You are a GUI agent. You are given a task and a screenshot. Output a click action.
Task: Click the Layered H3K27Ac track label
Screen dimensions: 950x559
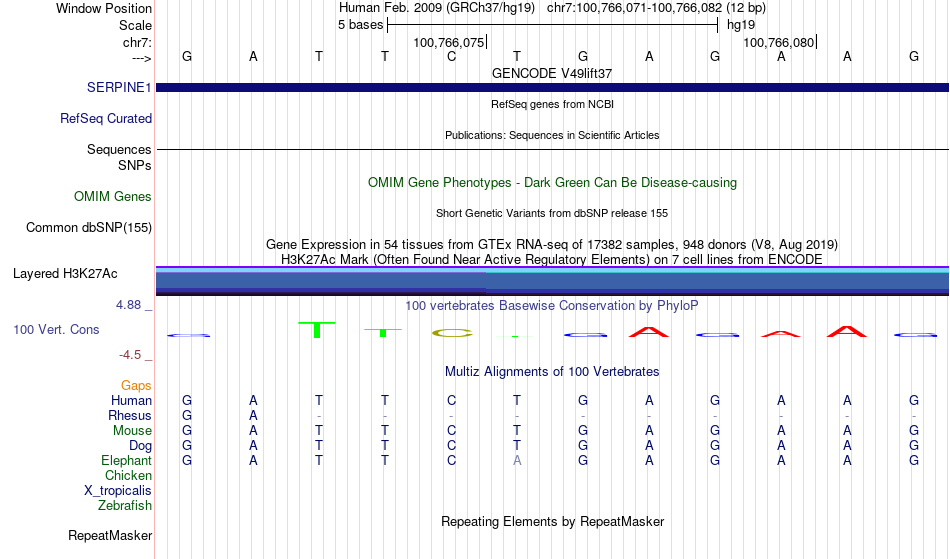click(x=65, y=274)
